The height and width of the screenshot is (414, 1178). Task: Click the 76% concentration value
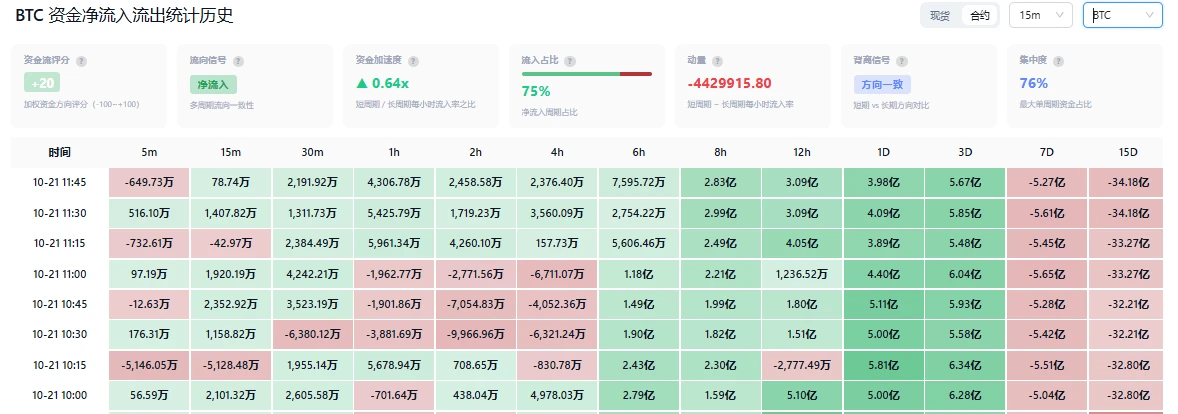click(1034, 83)
